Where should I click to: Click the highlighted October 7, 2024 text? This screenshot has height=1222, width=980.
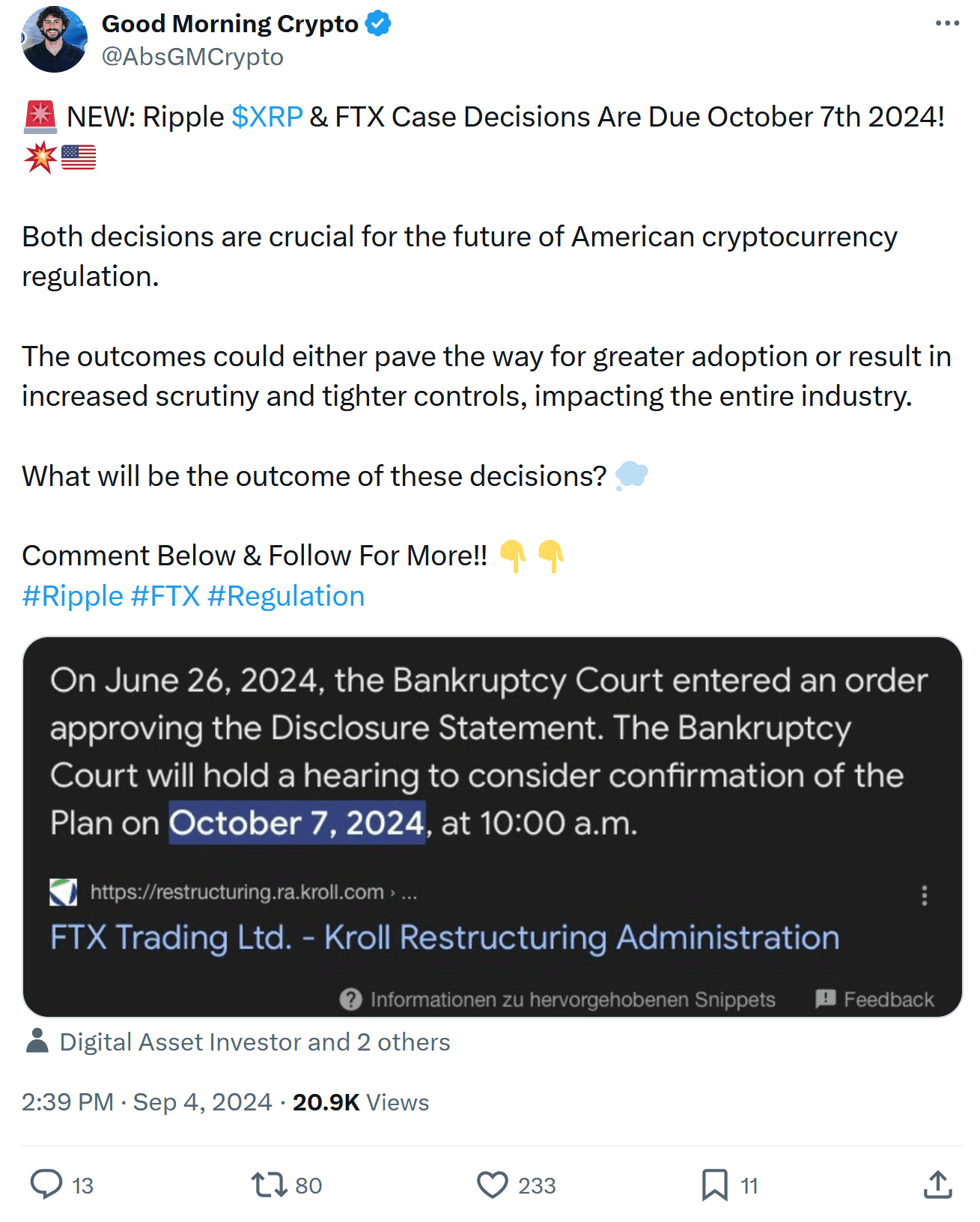[297, 823]
